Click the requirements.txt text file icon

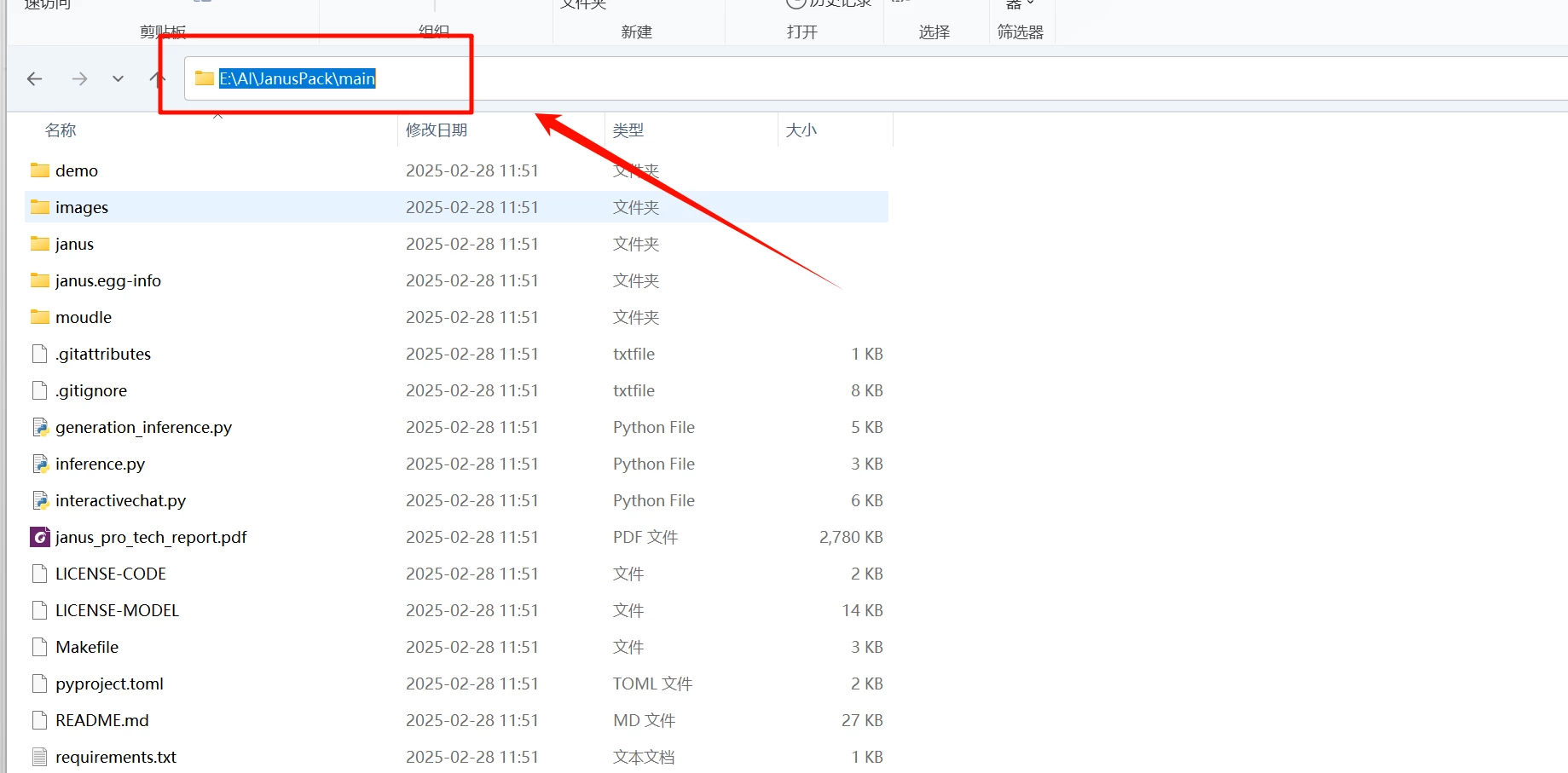(39, 757)
